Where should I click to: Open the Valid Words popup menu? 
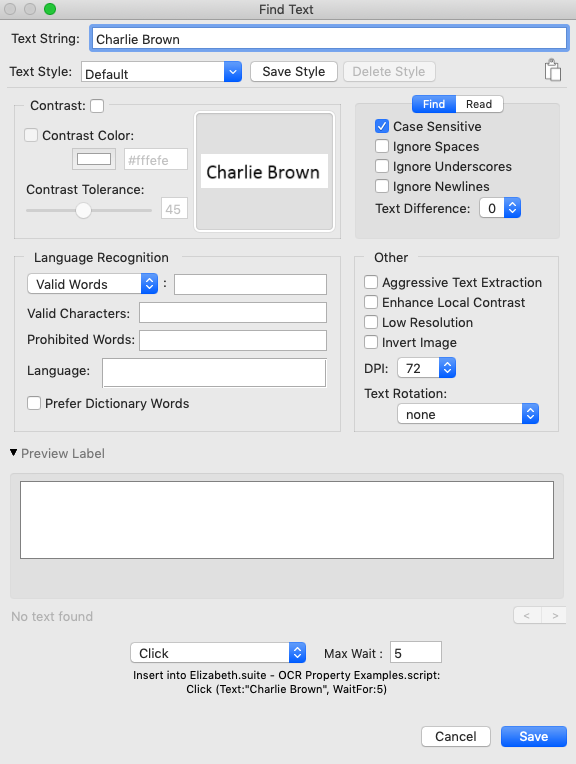[x=93, y=284]
